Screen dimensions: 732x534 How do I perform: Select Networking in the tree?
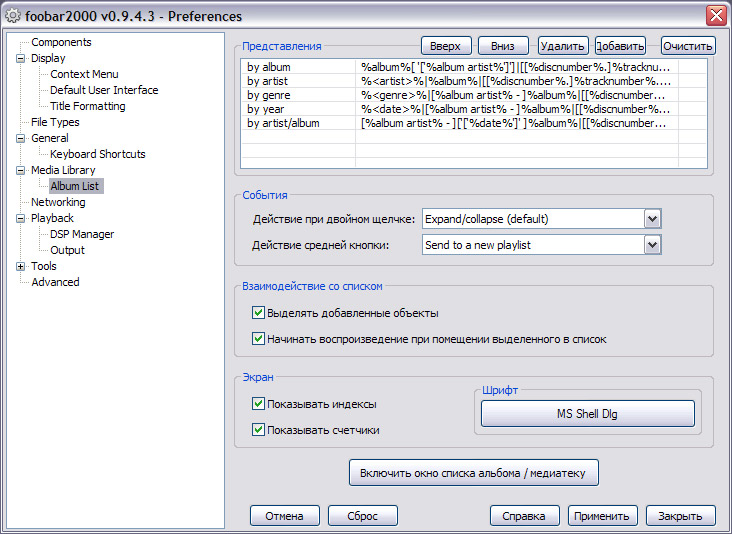point(58,202)
